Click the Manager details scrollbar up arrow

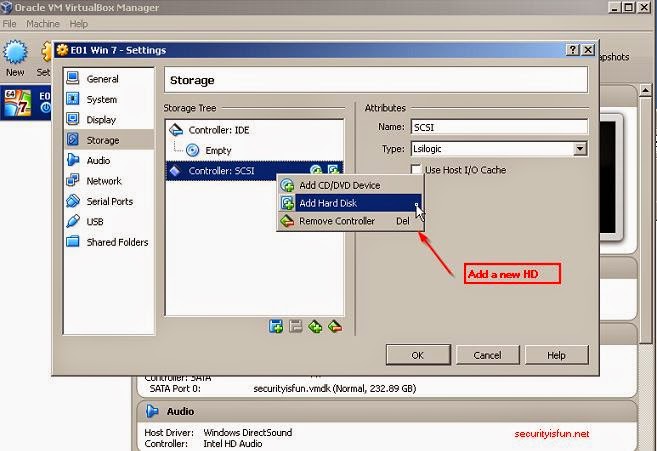(x=646, y=90)
